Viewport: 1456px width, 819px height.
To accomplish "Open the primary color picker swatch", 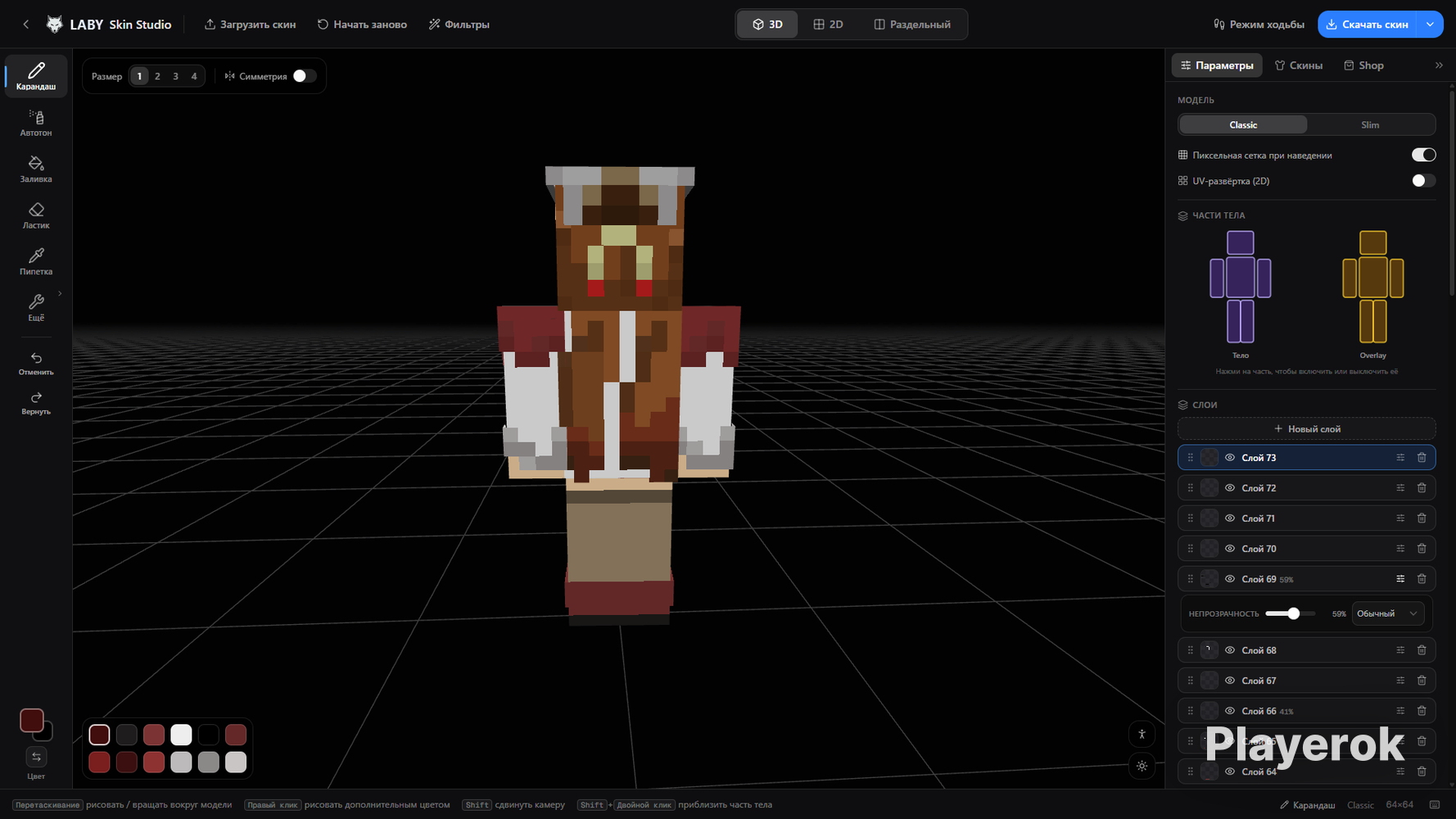I will [x=32, y=721].
